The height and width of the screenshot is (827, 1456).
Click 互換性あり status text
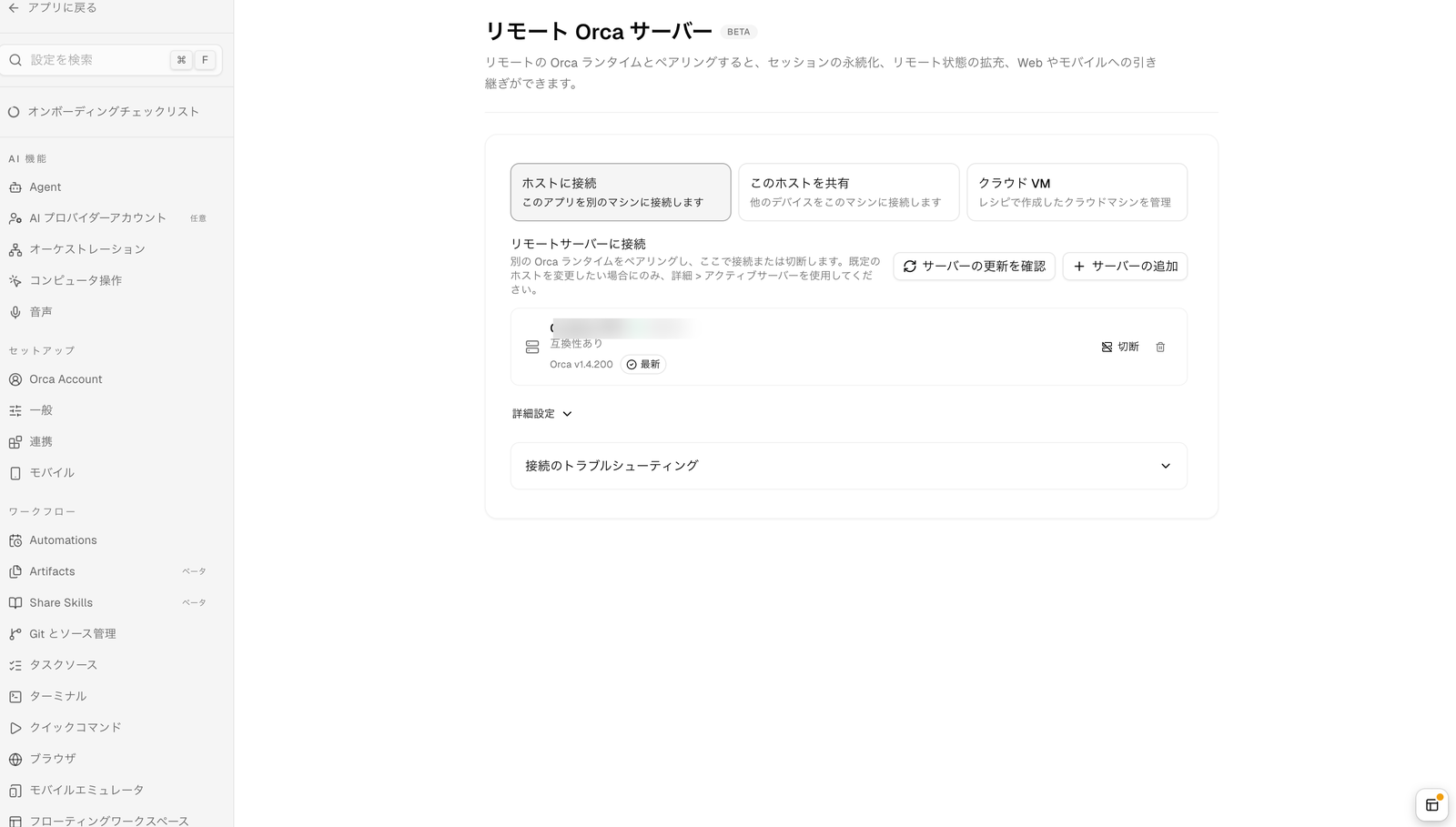pos(576,344)
